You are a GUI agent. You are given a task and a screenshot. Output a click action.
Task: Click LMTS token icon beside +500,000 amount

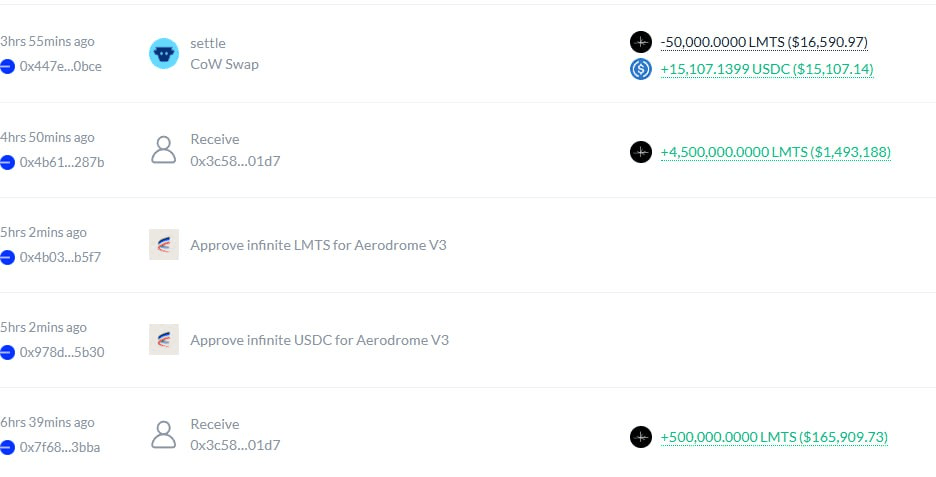pyautogui.click(x=641, y=437)
